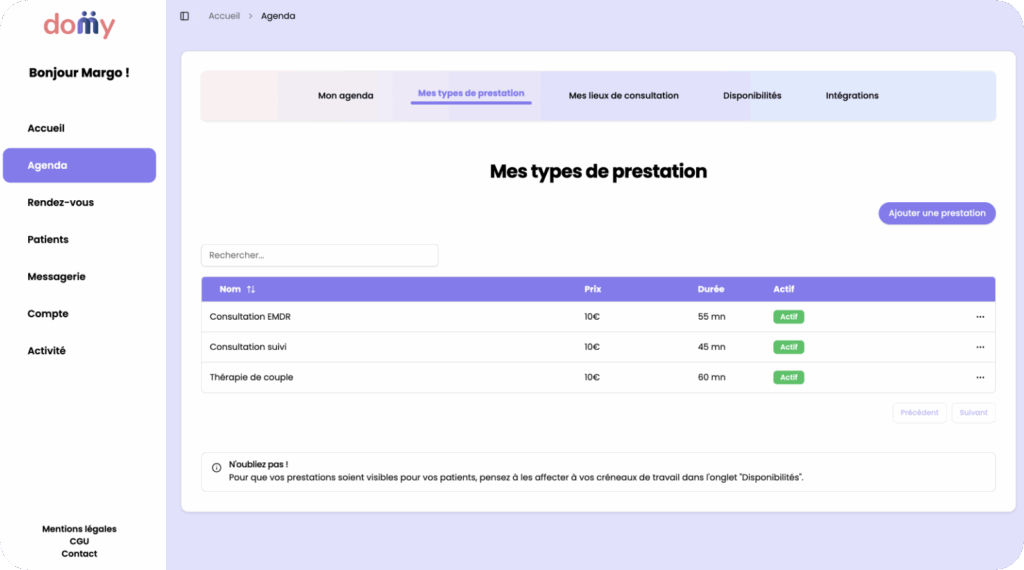This screenshot has width=1024, height=570.
Task: Open options menu for Thérapie de couple
Action: pos(980,377)
